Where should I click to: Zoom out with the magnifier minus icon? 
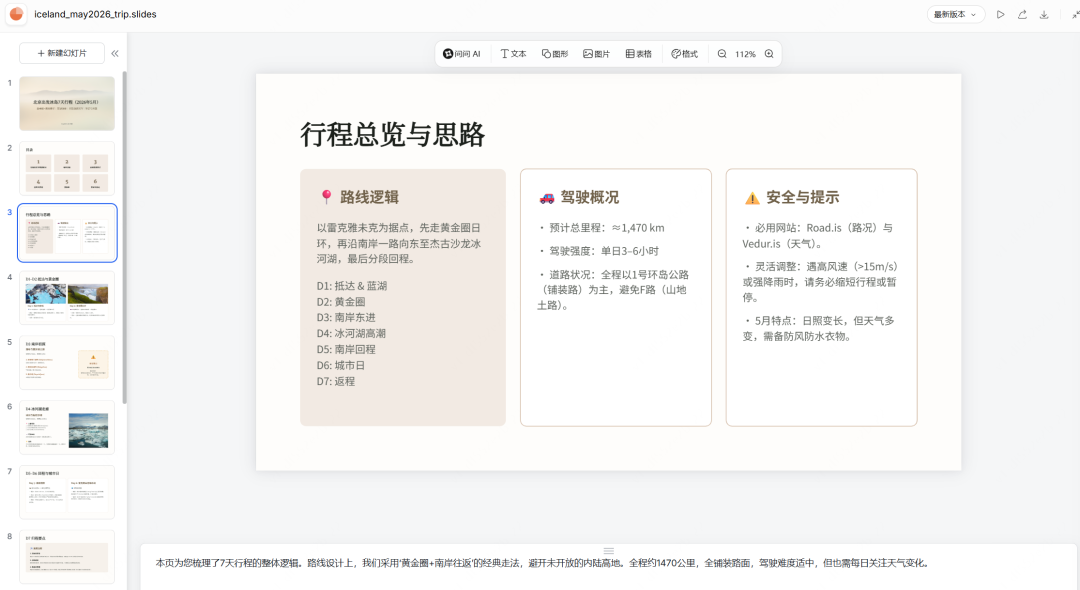[722, 53]
